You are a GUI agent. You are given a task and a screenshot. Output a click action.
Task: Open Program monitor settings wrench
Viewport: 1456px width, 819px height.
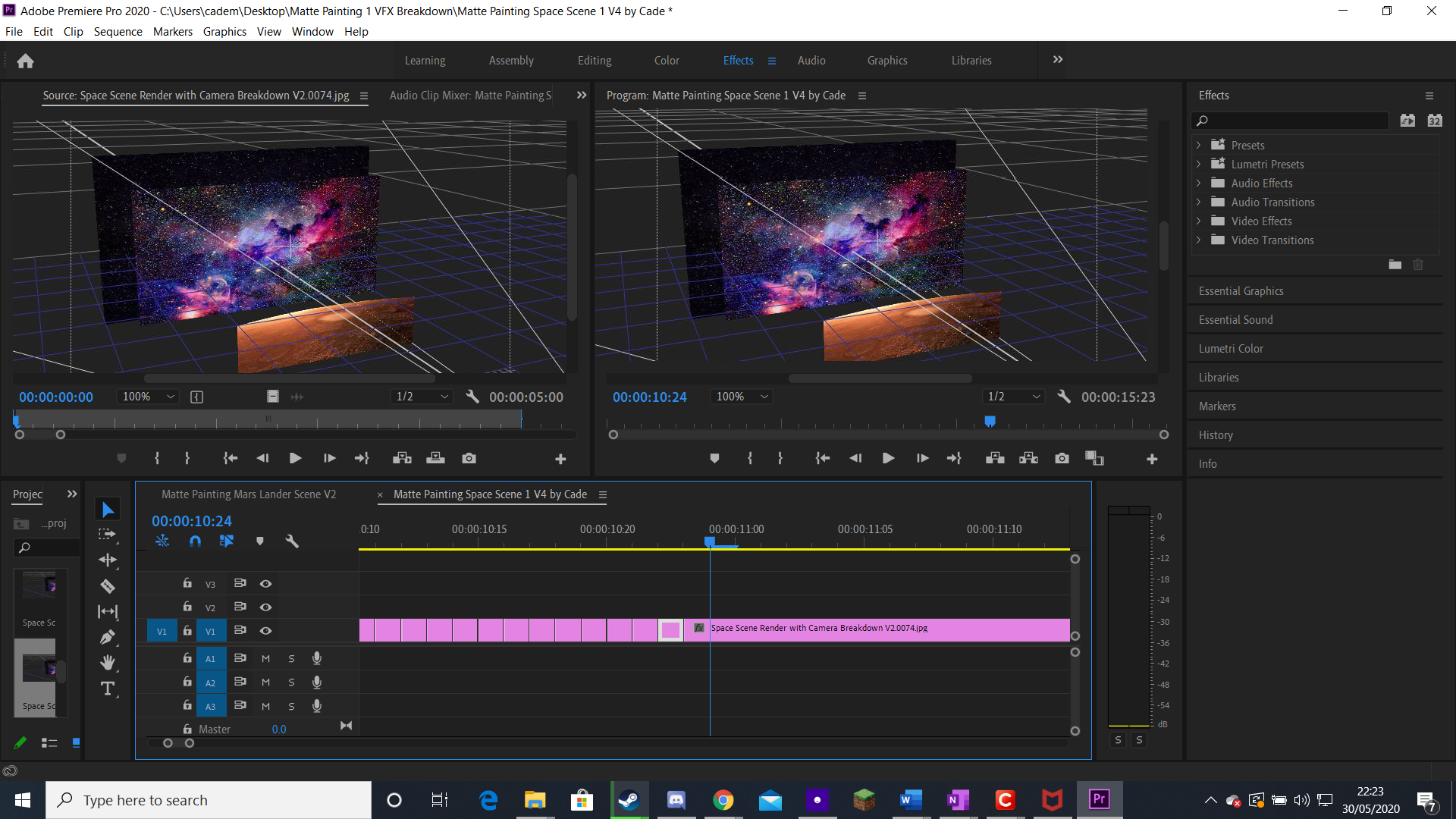[x=1064, y=397]
